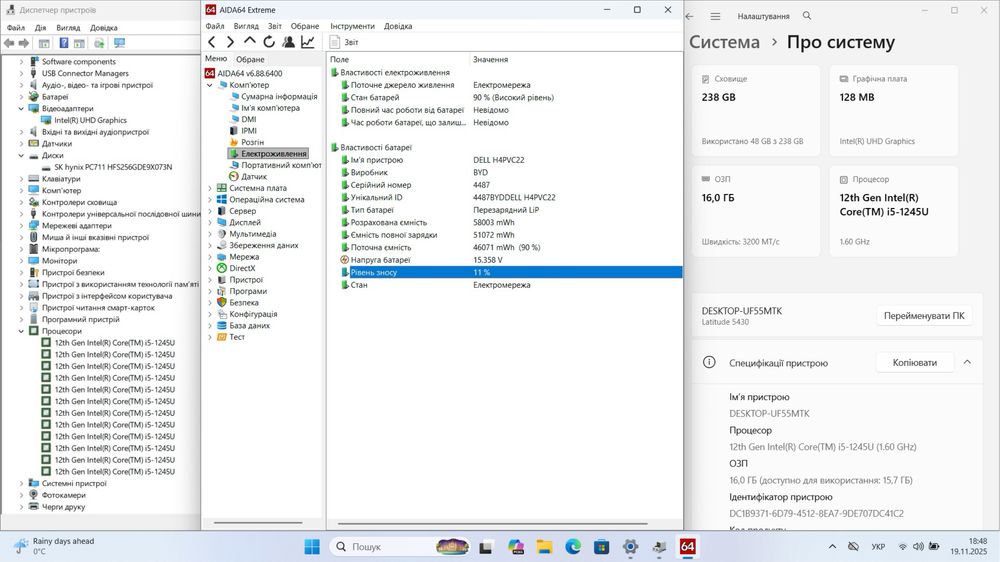Click Device Manager back arrow icon

pos(9,43)
